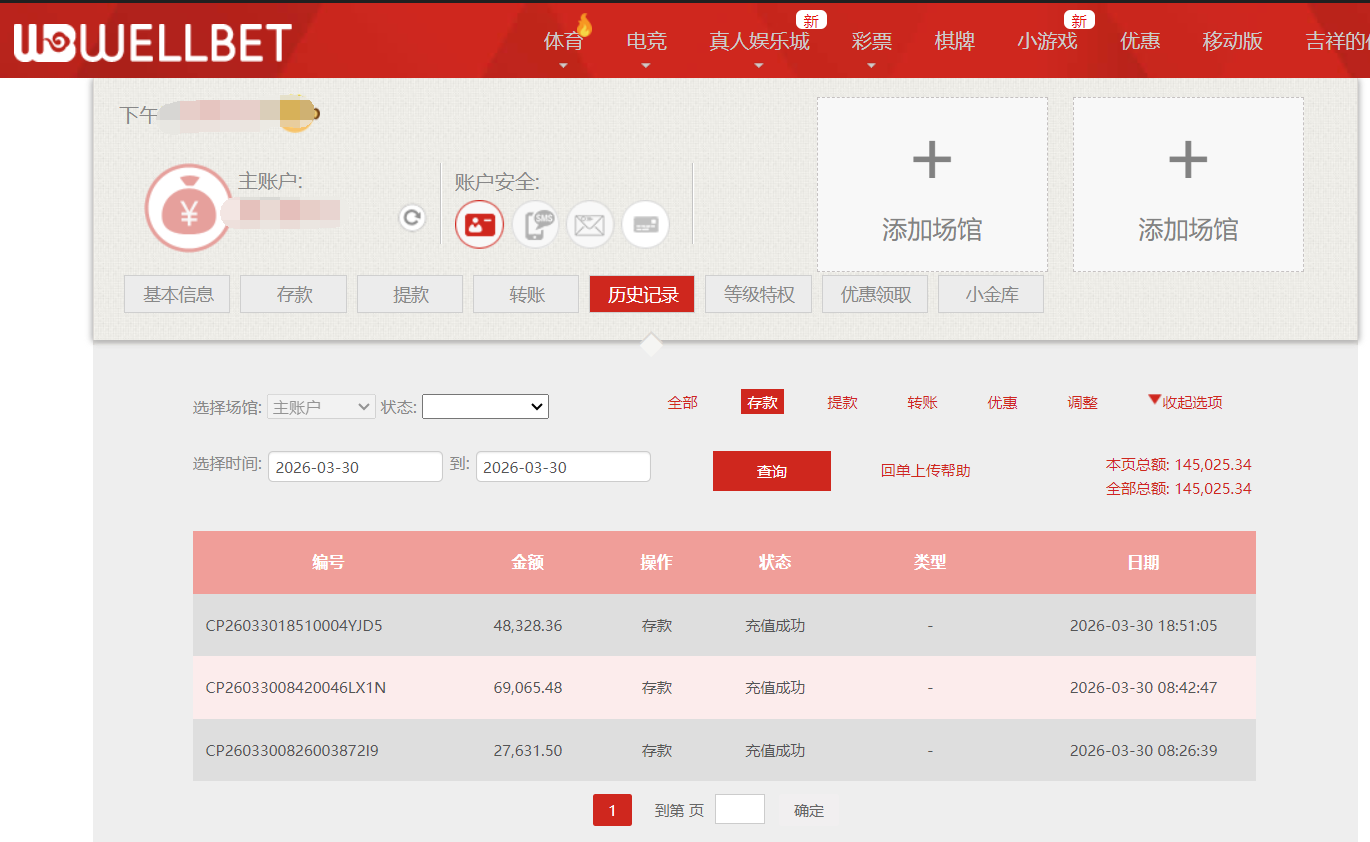The width and height of the screenshot is (1370, 842).
Task: Click the ID card verification icon under account security
Action: pos(478,224)
